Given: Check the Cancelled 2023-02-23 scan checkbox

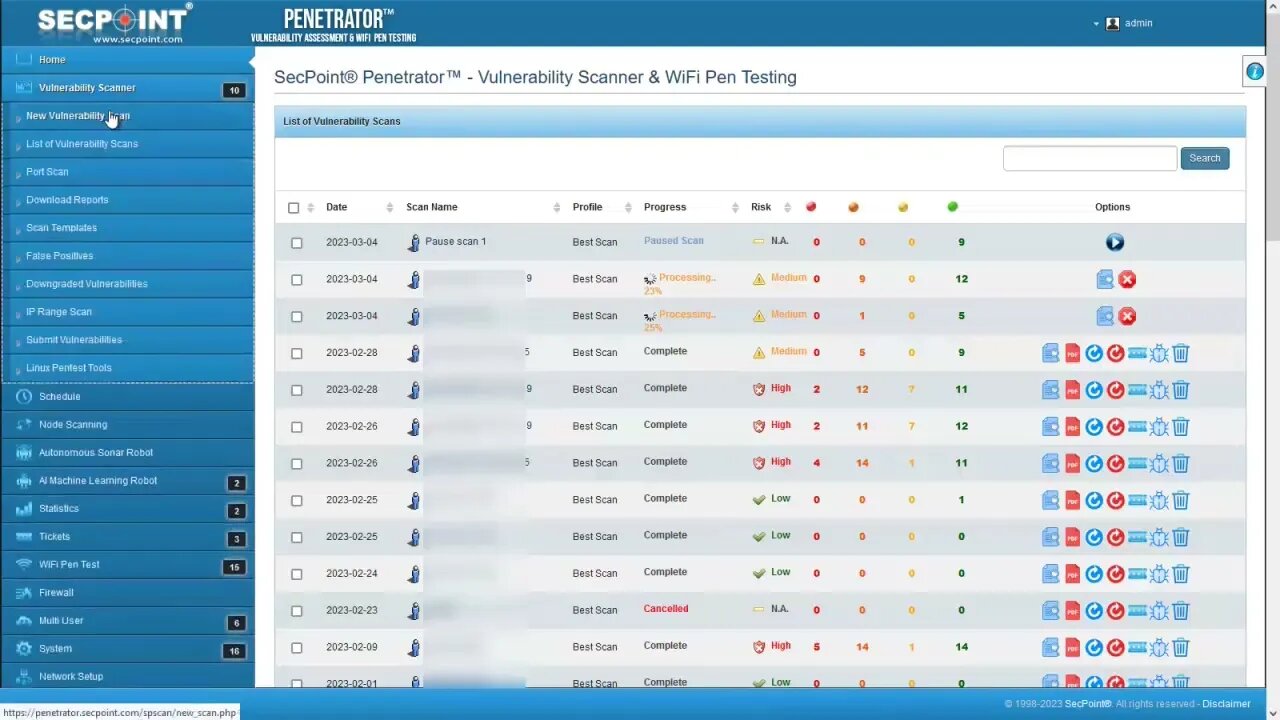Looking at the screenshot, I should pos(296,611).
